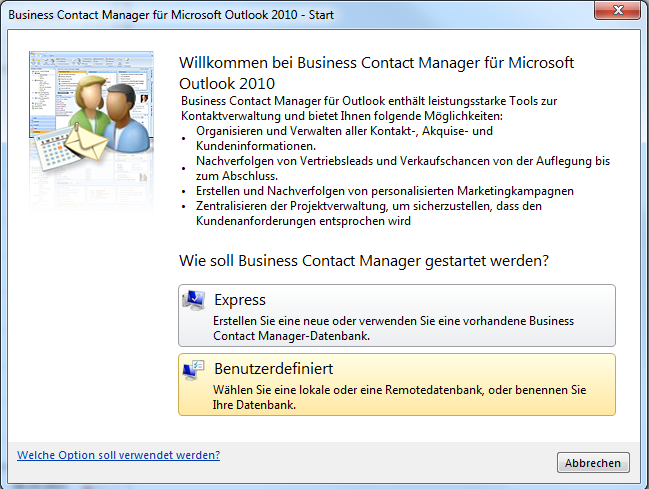Click the Express option computer icon
Image resolution: width=649 pixels, height=489 pixels.
pyautogui.click(x=193, y=300)
